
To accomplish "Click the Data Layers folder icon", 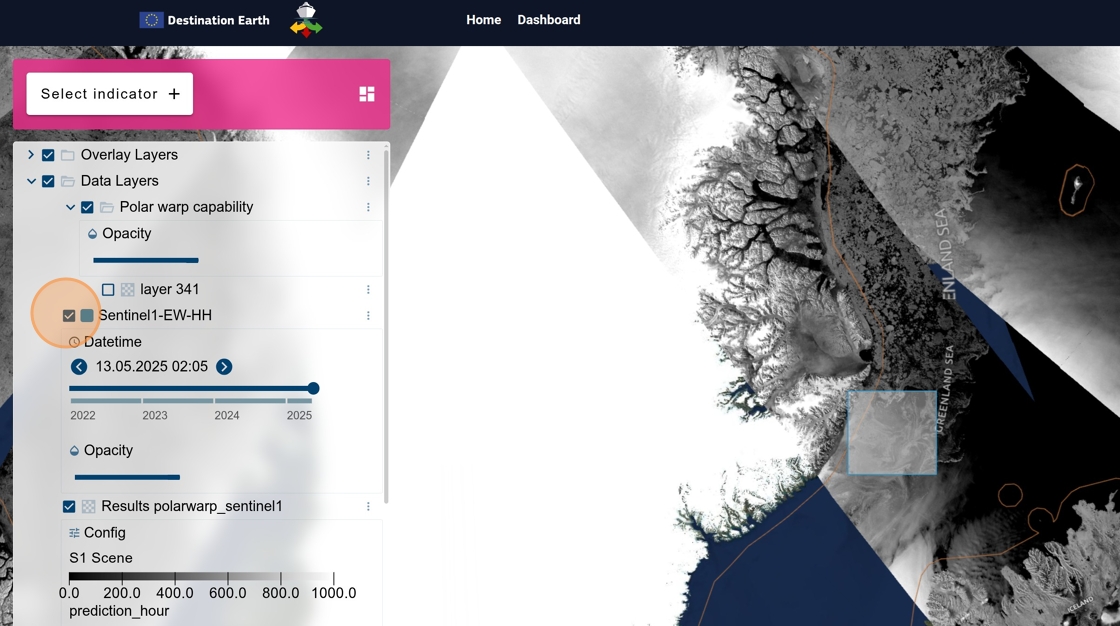I will tap(68, 182).
